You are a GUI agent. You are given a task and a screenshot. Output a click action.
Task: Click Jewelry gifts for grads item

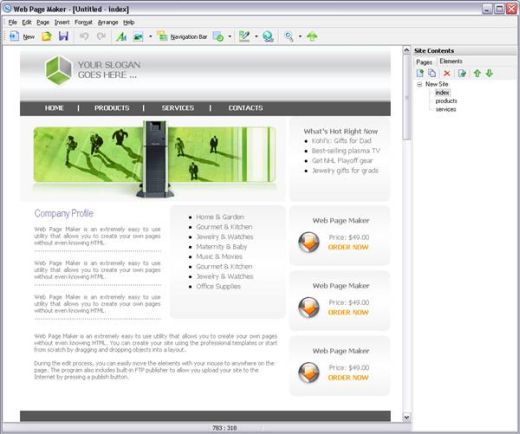pos(345,171)
